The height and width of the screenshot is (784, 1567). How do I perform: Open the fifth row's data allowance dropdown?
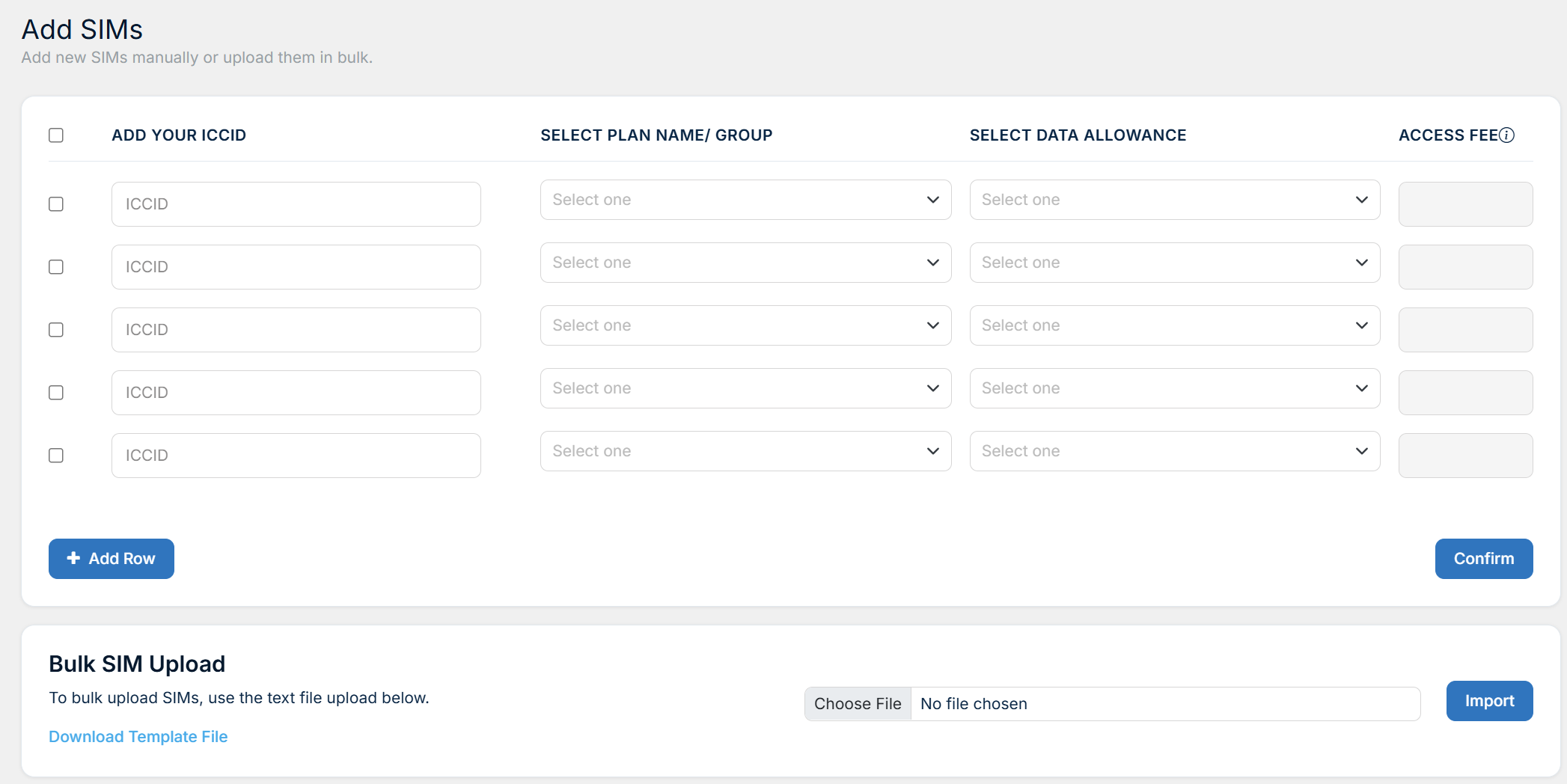pos(1175,451)
